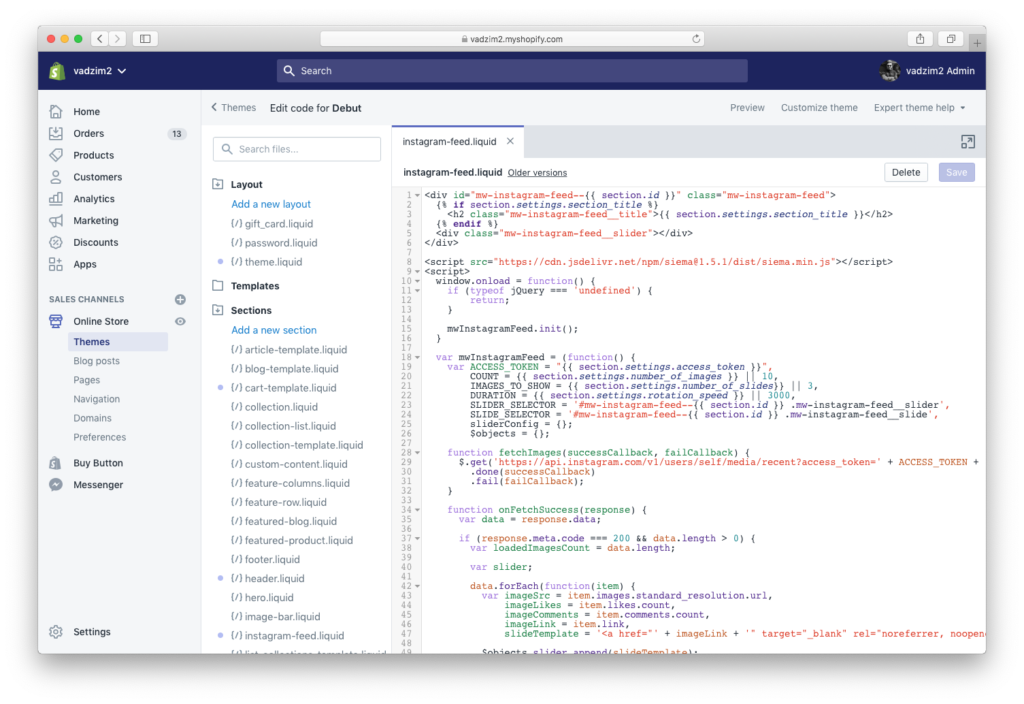
Task: Open the vadzim2 store switcher dropdown
Action: coord(99,71)
